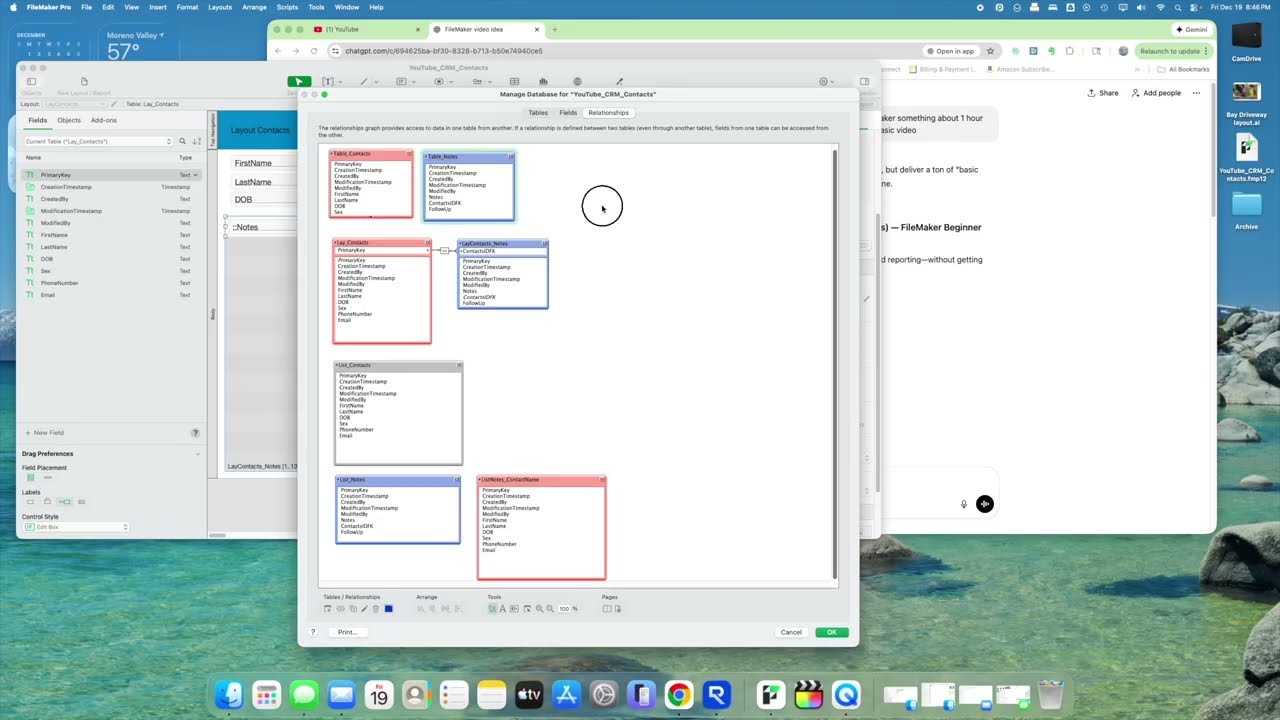Open Finder from the Dock

tap(229, 694)
